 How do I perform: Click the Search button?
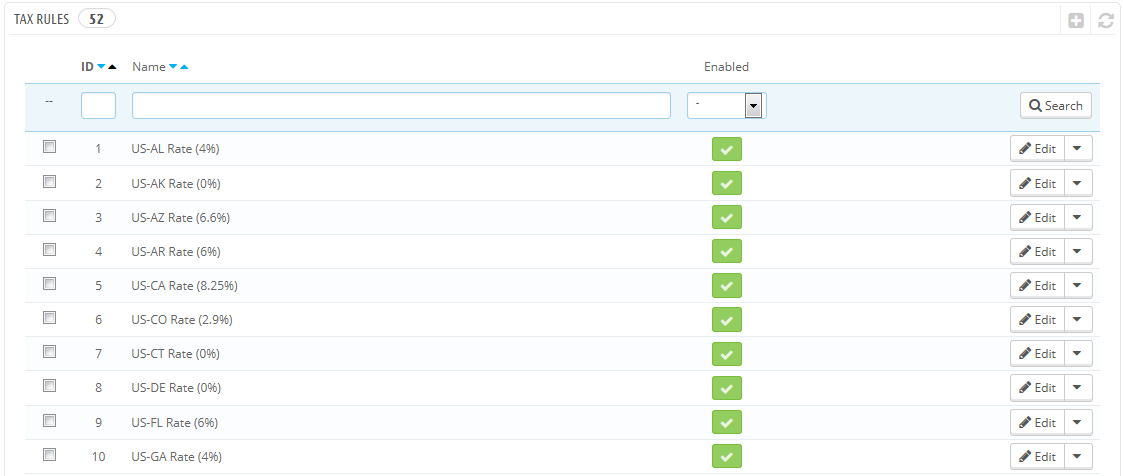[1056, 105]
